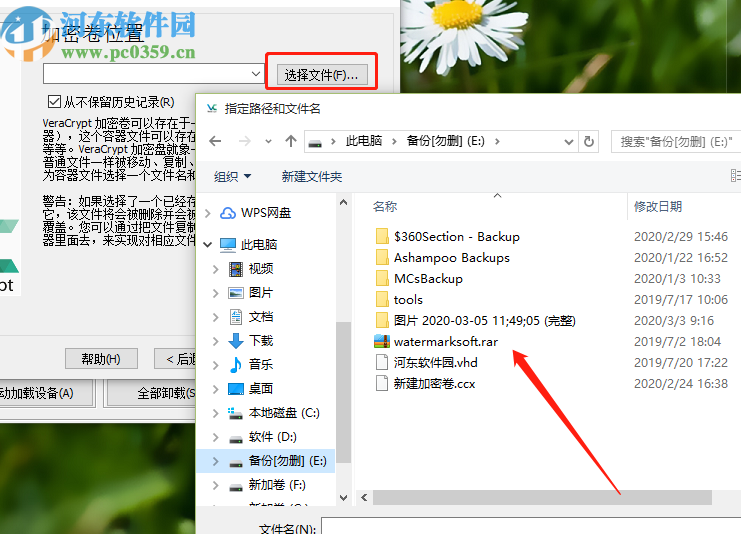Click the Back arrow in file dialog
Viewport: 741px width, 534px height.
(215, 141)
